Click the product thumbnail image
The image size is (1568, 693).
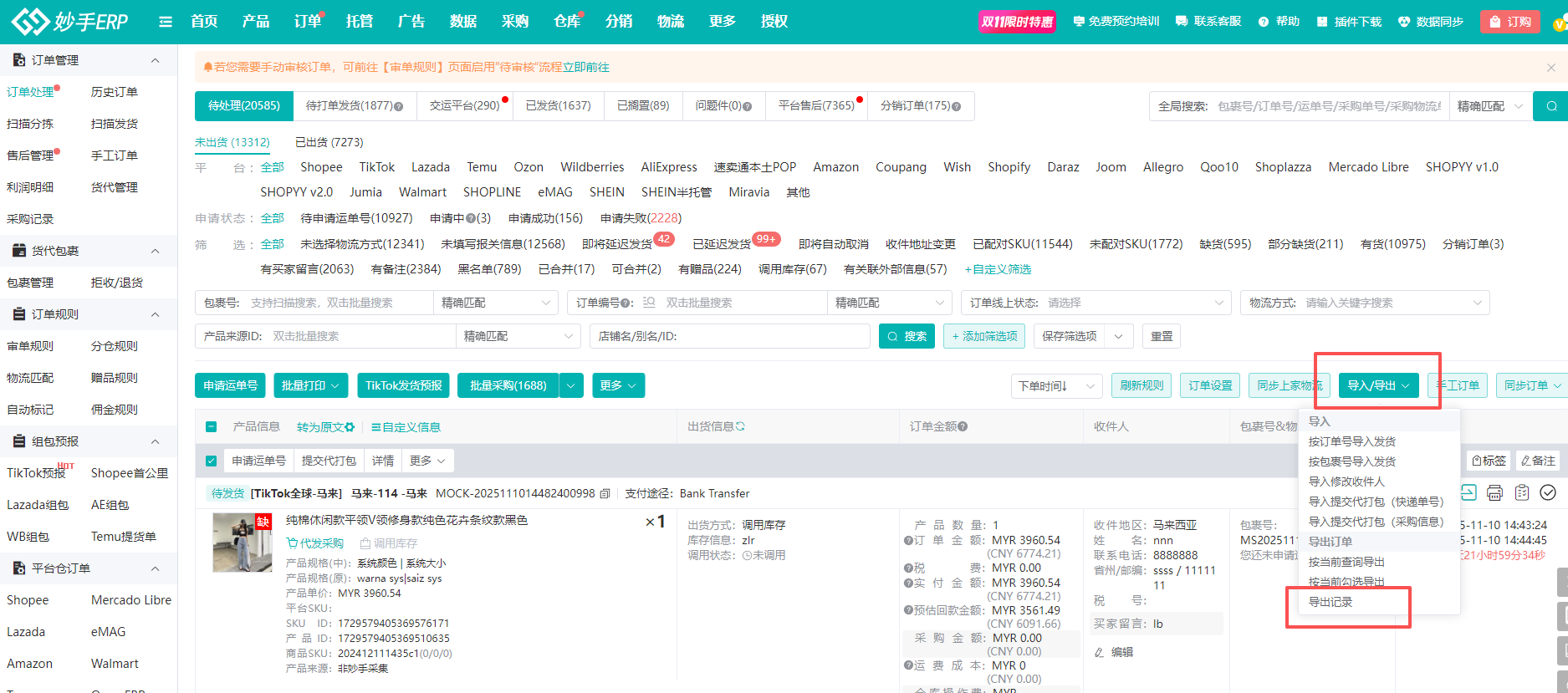coord(243,543)
